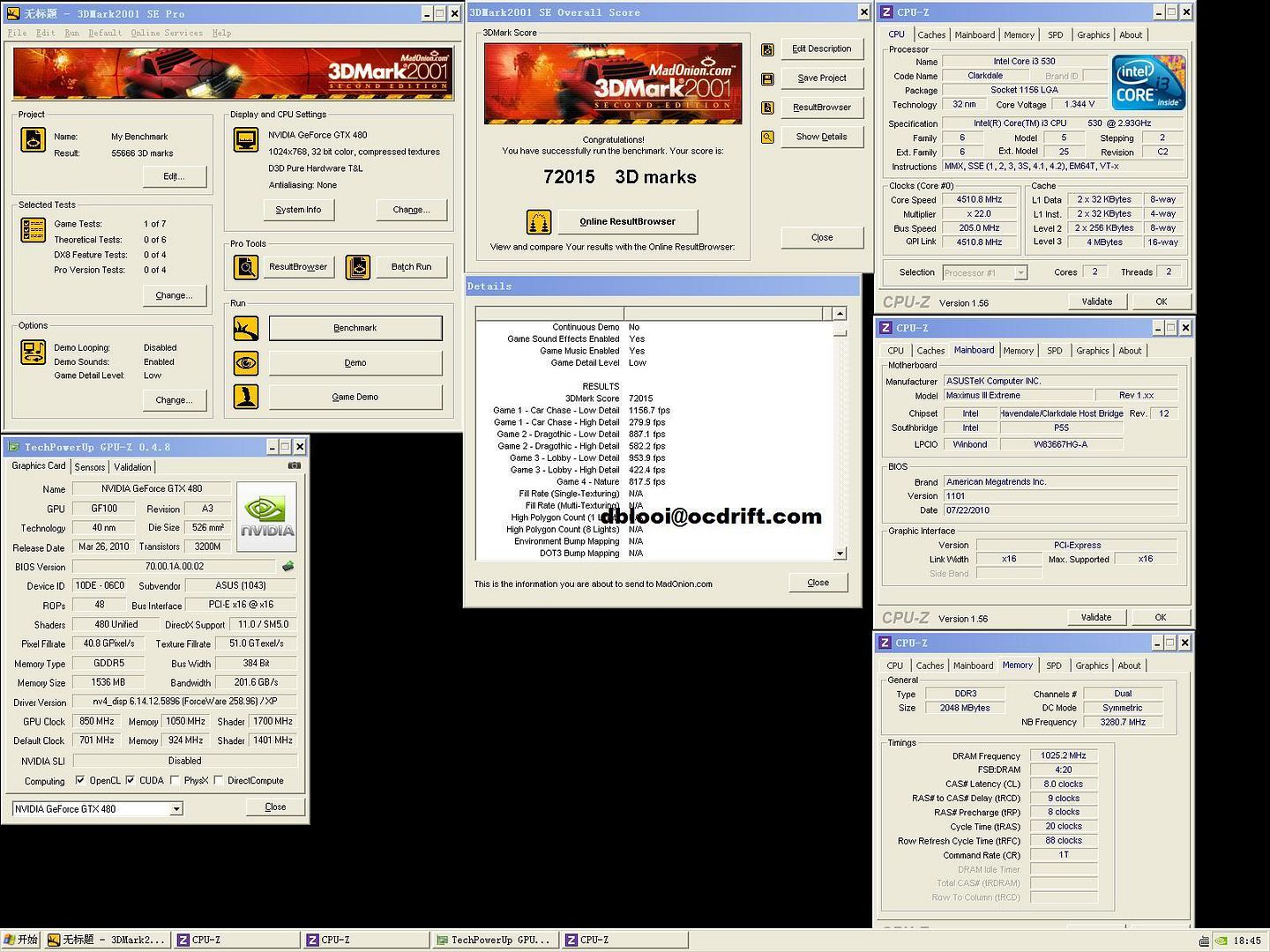The image size is (1270, 952).
Task: Enable the PhysX checkbox
Action: [x=175, y=780]
